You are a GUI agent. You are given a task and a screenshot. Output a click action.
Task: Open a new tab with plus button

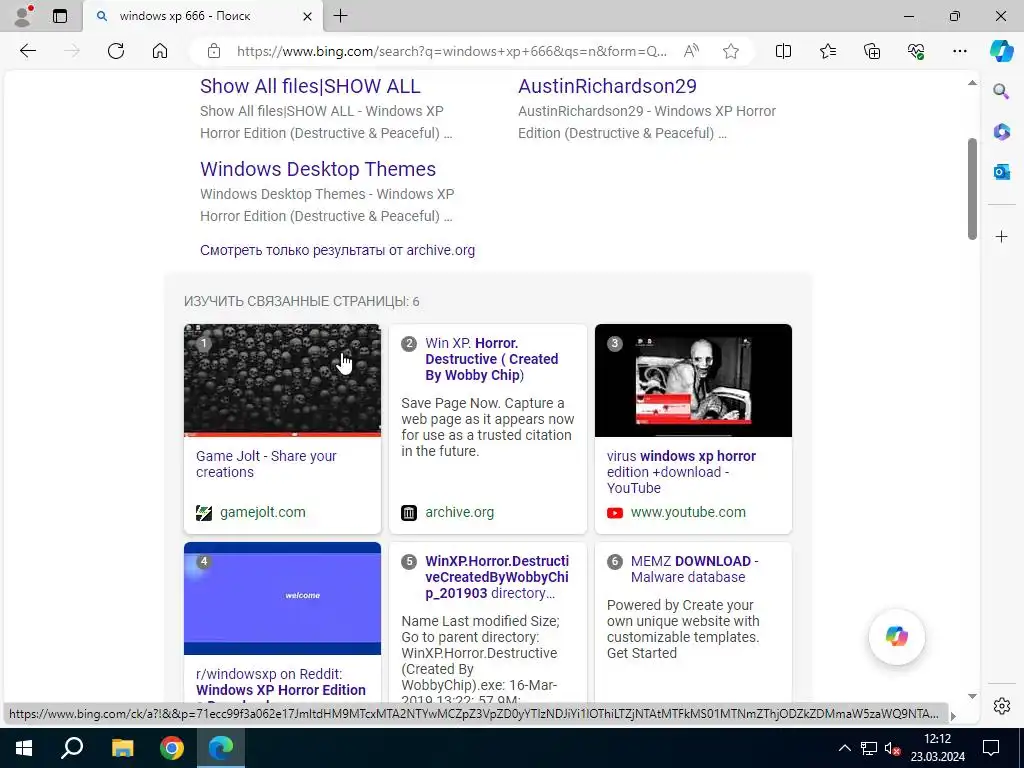(x=340, y=16)
